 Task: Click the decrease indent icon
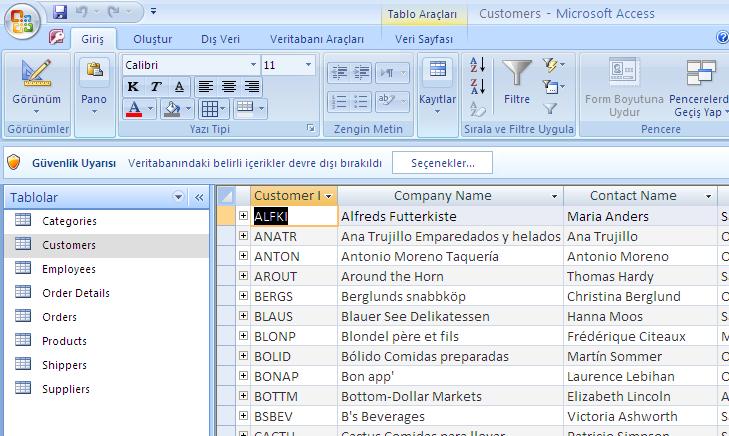339,73
